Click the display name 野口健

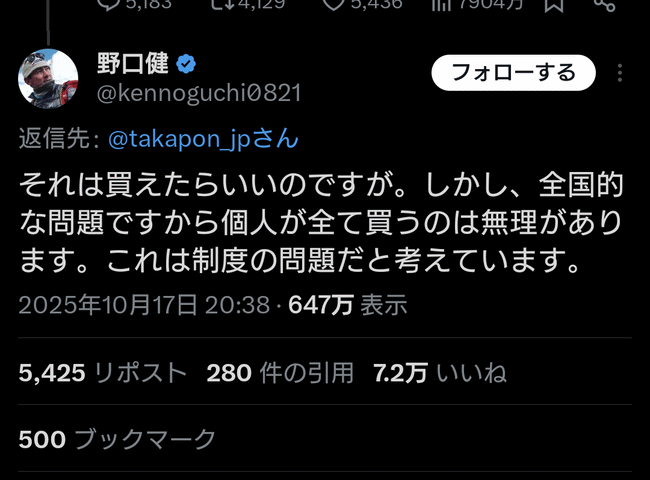point(133,64)
